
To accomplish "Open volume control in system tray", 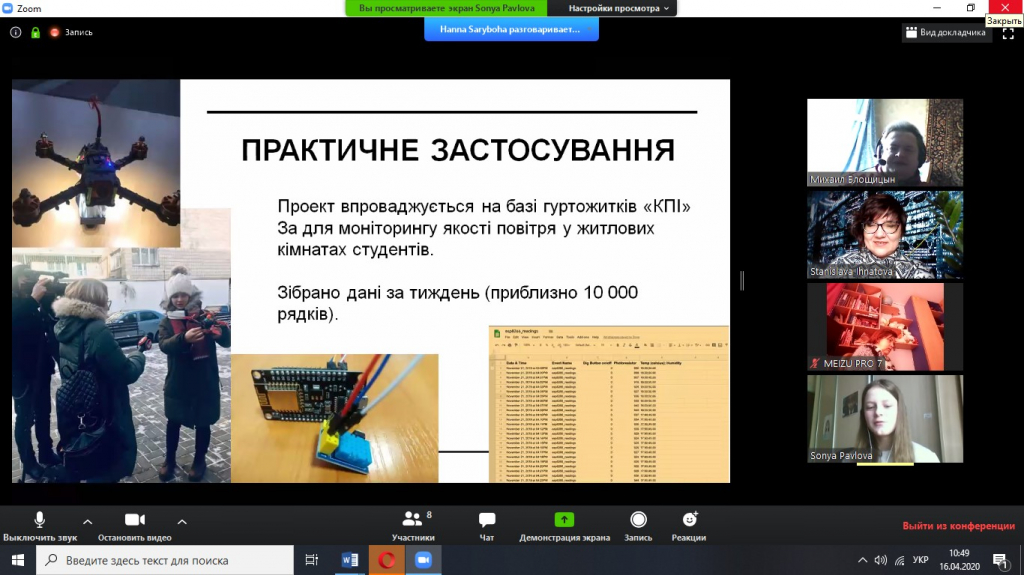I will click(x=881, y=560).
